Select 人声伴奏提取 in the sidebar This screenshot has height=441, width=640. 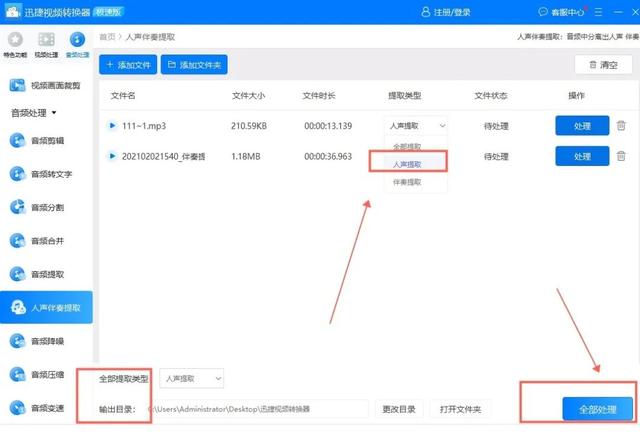(x=46, y=307)
